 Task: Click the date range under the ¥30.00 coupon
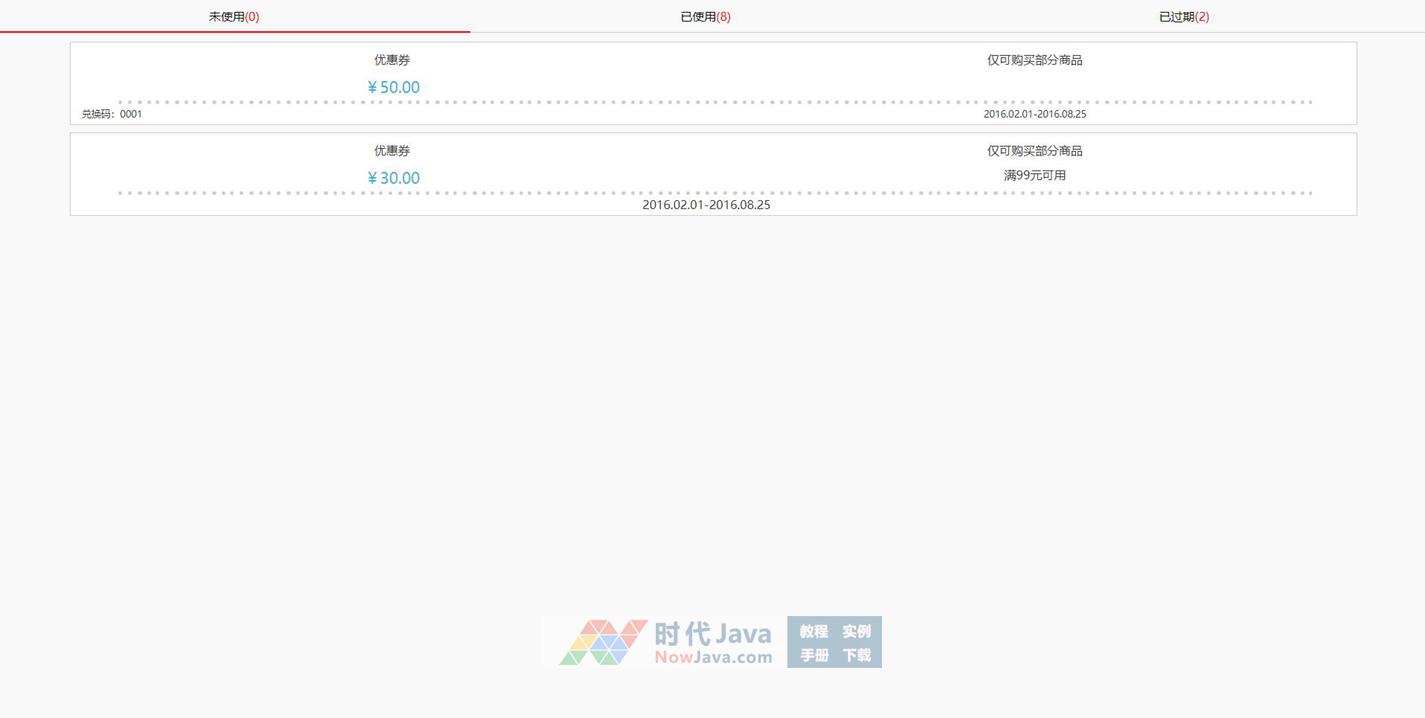tap(706, 205)
